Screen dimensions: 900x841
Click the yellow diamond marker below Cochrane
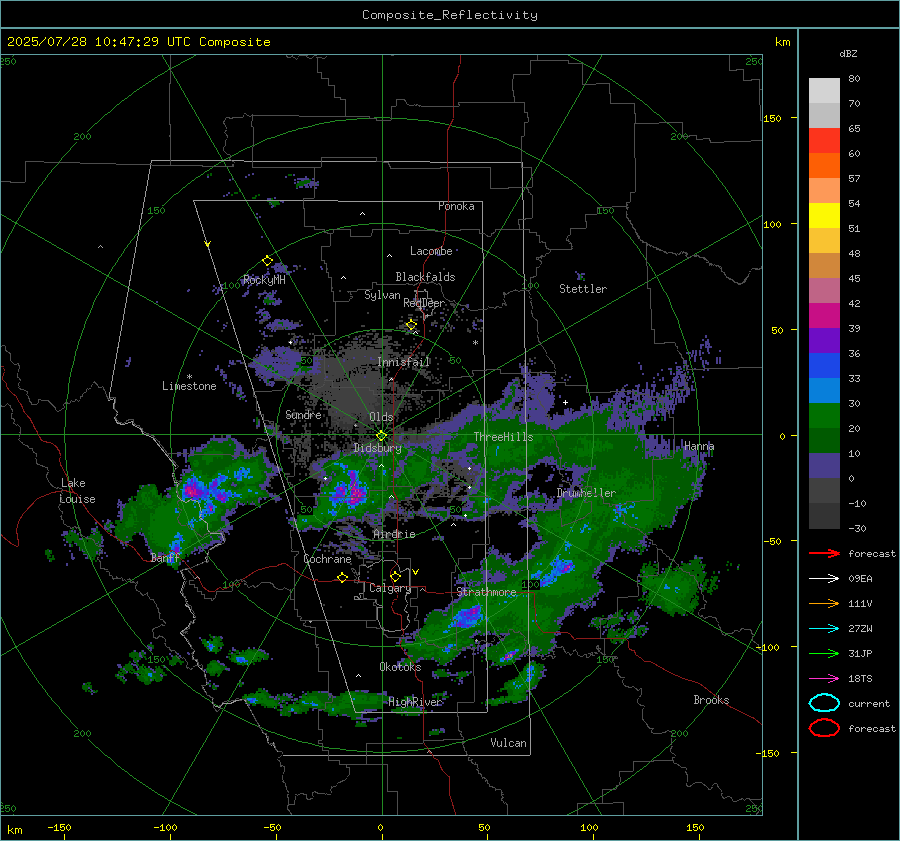[342, 578]
